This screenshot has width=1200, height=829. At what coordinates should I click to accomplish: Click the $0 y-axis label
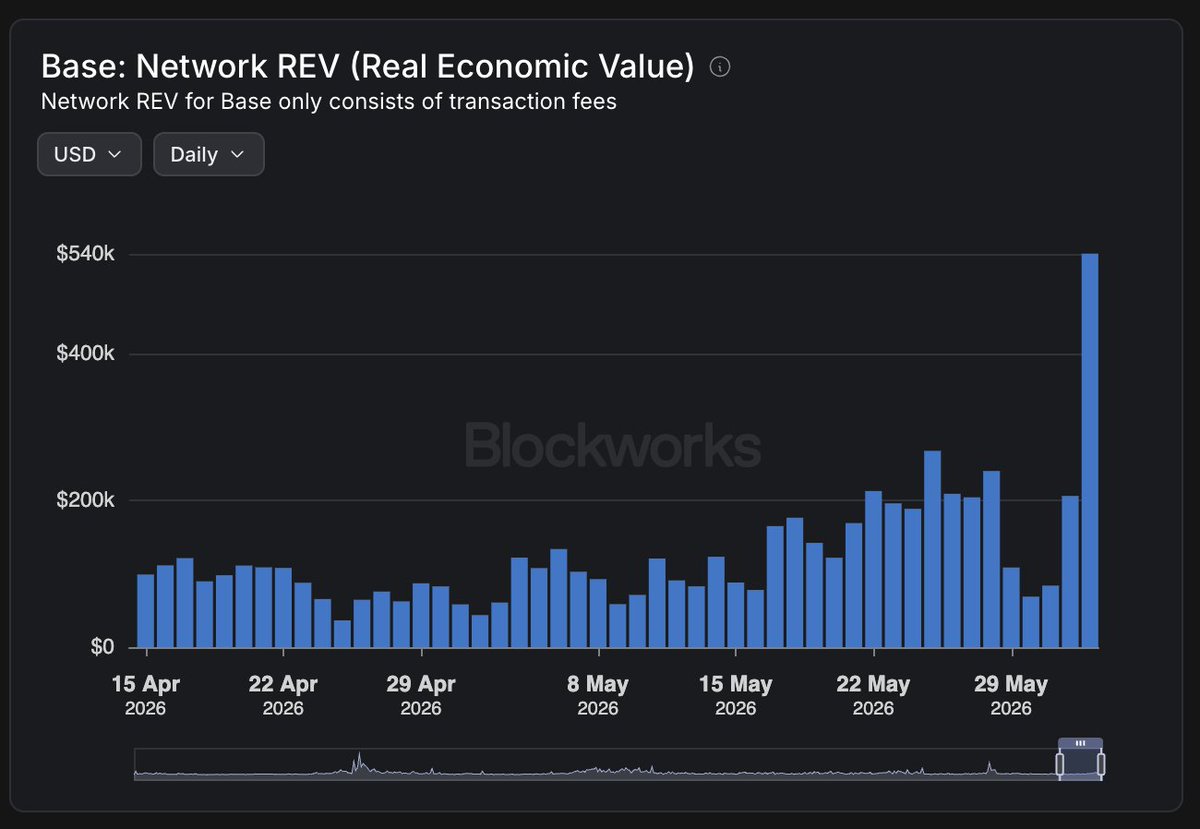[102, 647]
